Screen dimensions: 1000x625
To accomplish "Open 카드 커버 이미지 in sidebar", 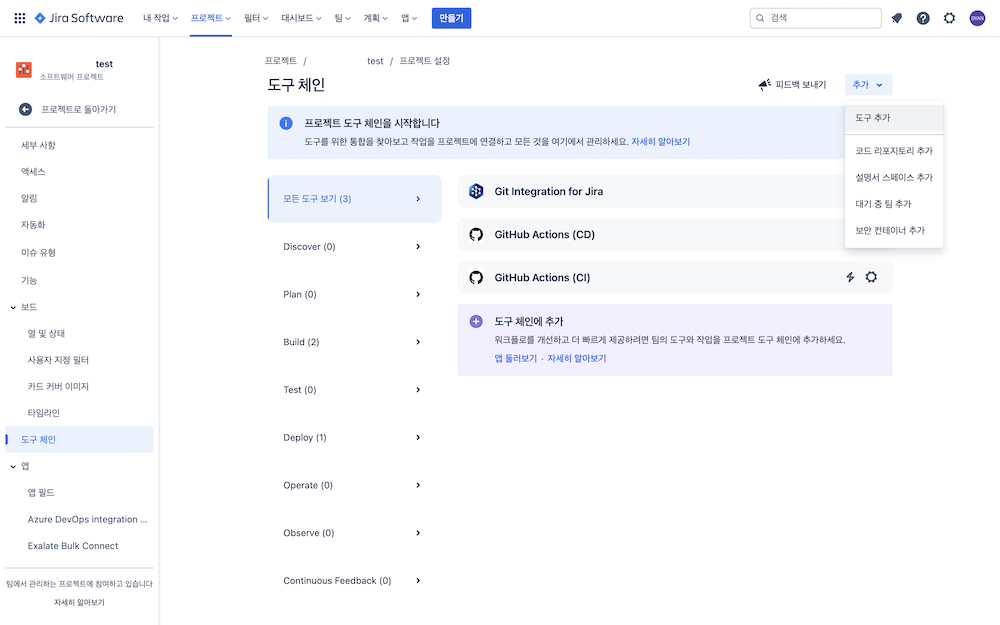I will [x=79, y=386].
